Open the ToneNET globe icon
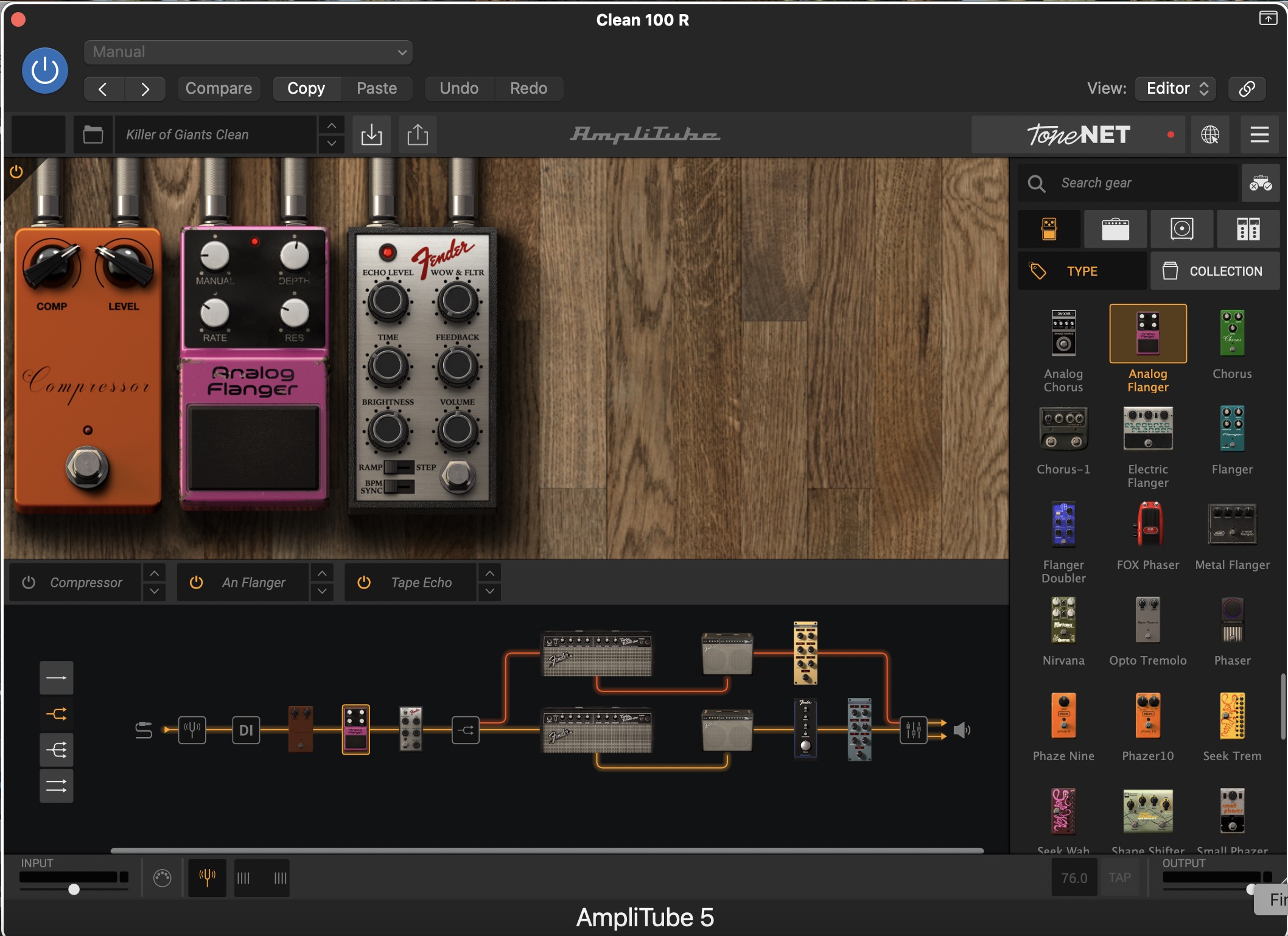 (x=1210, y=134)
